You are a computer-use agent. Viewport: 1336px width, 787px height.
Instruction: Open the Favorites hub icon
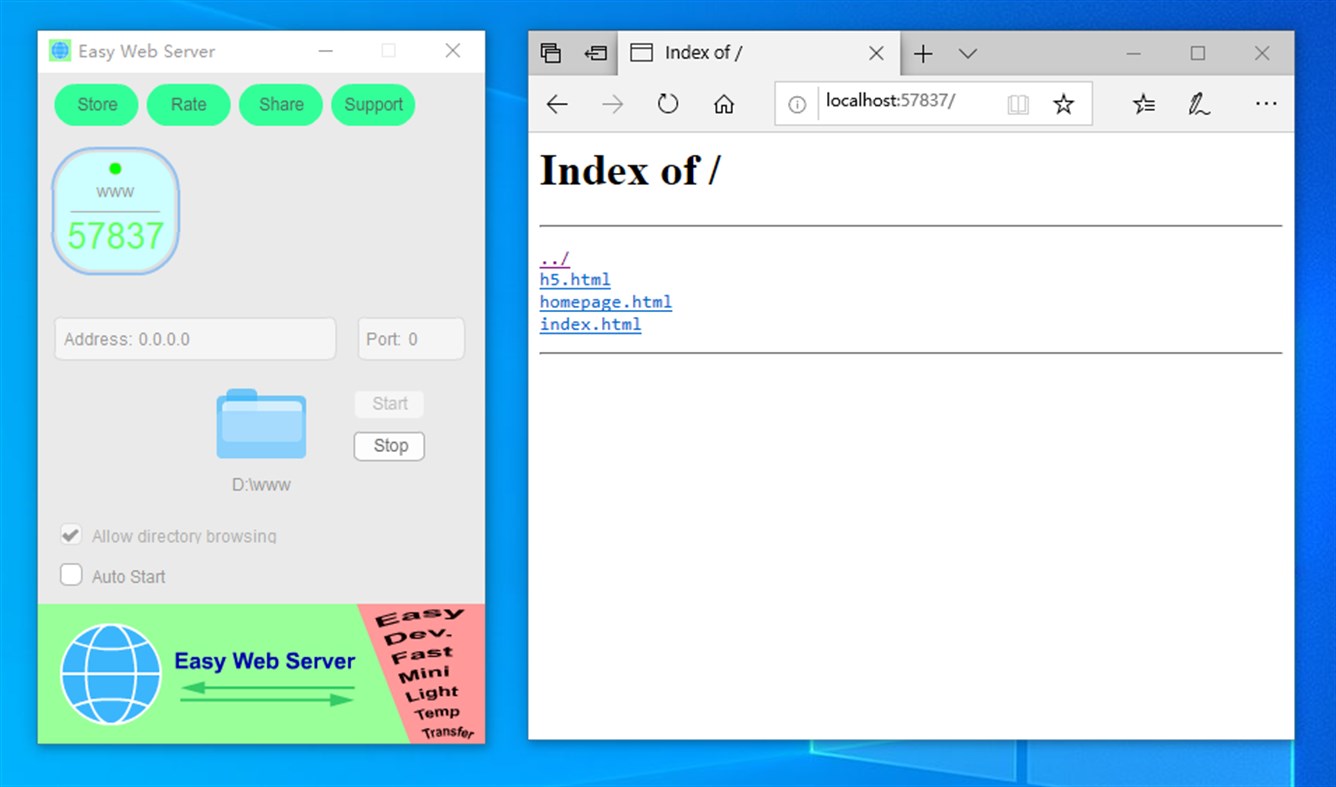[x=1143, y=103]
